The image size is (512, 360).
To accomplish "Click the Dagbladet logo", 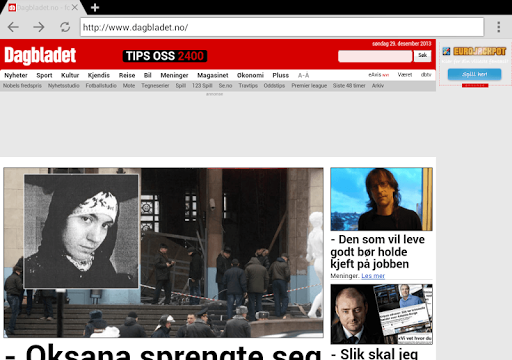I will [x=40, y=55].
